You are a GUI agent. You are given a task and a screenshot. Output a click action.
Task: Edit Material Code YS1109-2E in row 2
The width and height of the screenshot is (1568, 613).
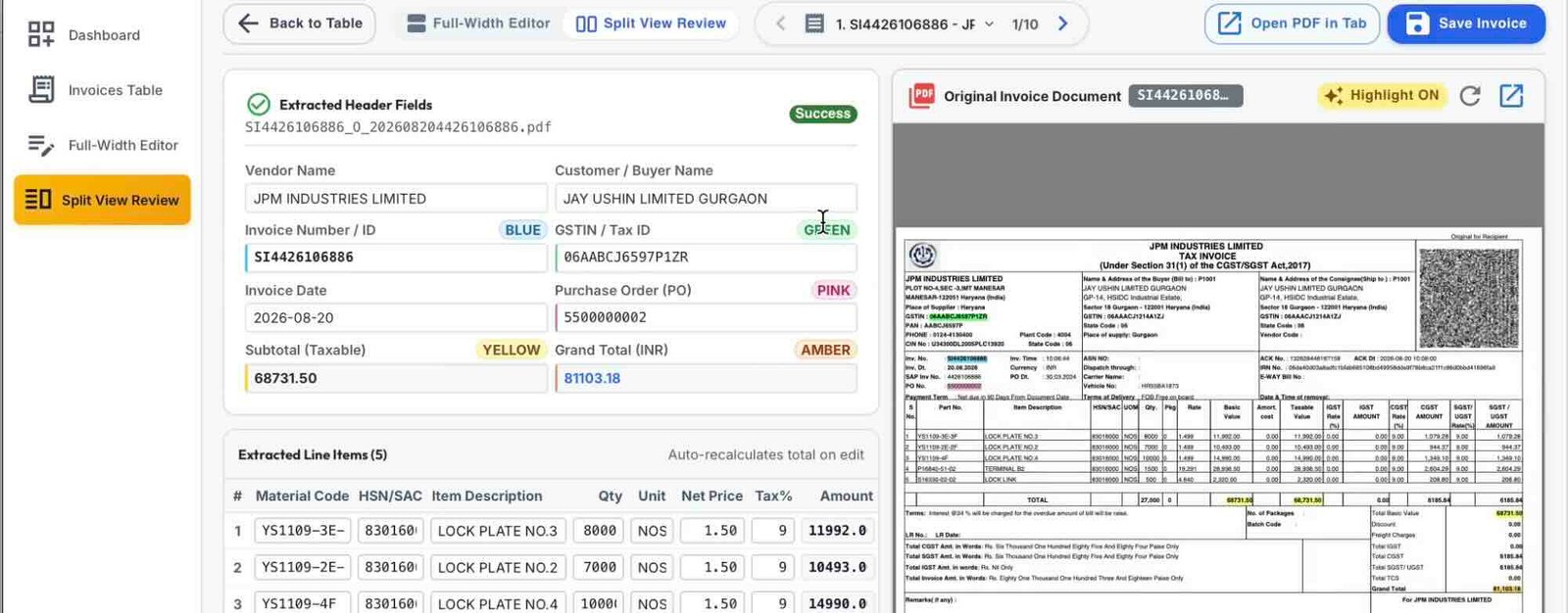pyautogui.click(x=303, y=567)
